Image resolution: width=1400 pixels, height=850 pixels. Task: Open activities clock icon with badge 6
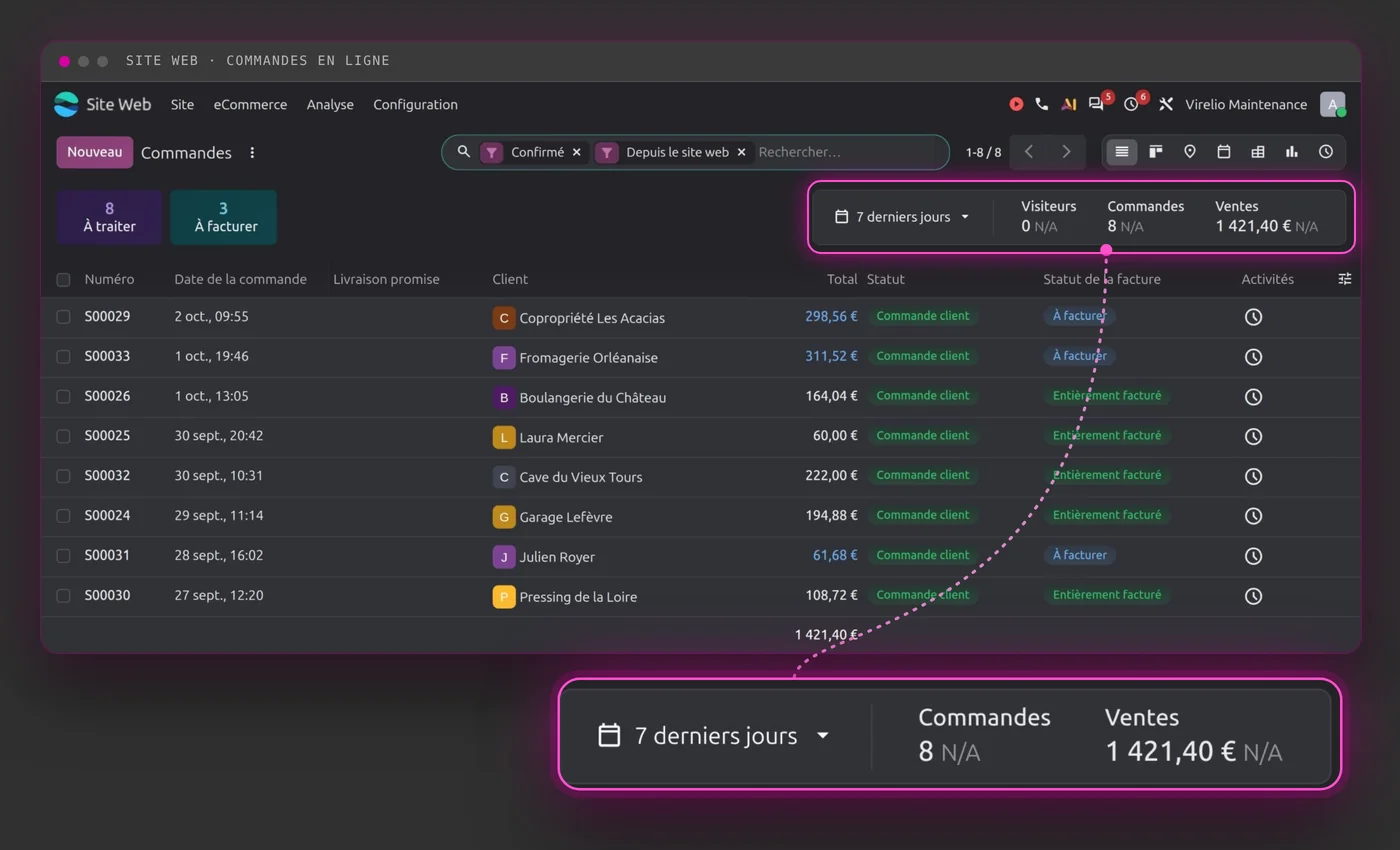1131,104
